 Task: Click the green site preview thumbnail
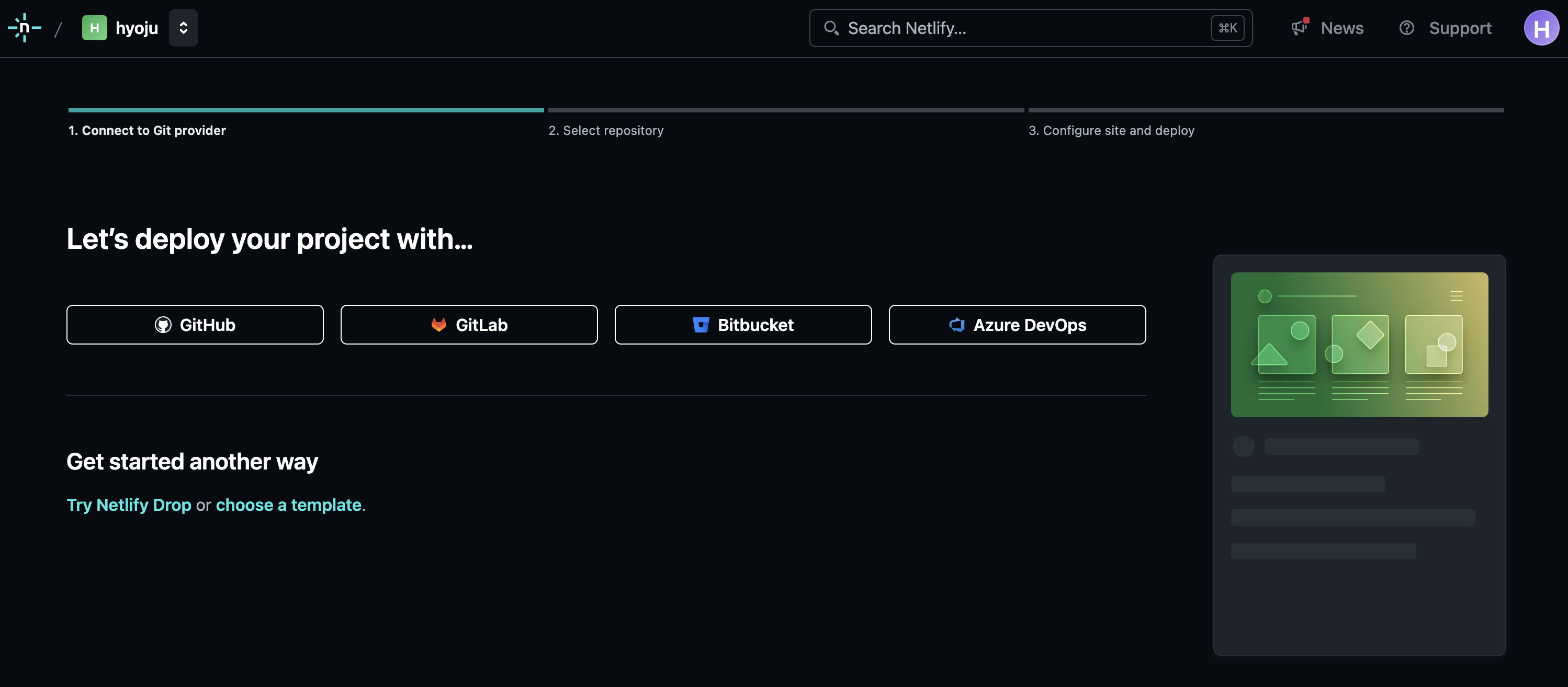click(x=1359, y=345)
